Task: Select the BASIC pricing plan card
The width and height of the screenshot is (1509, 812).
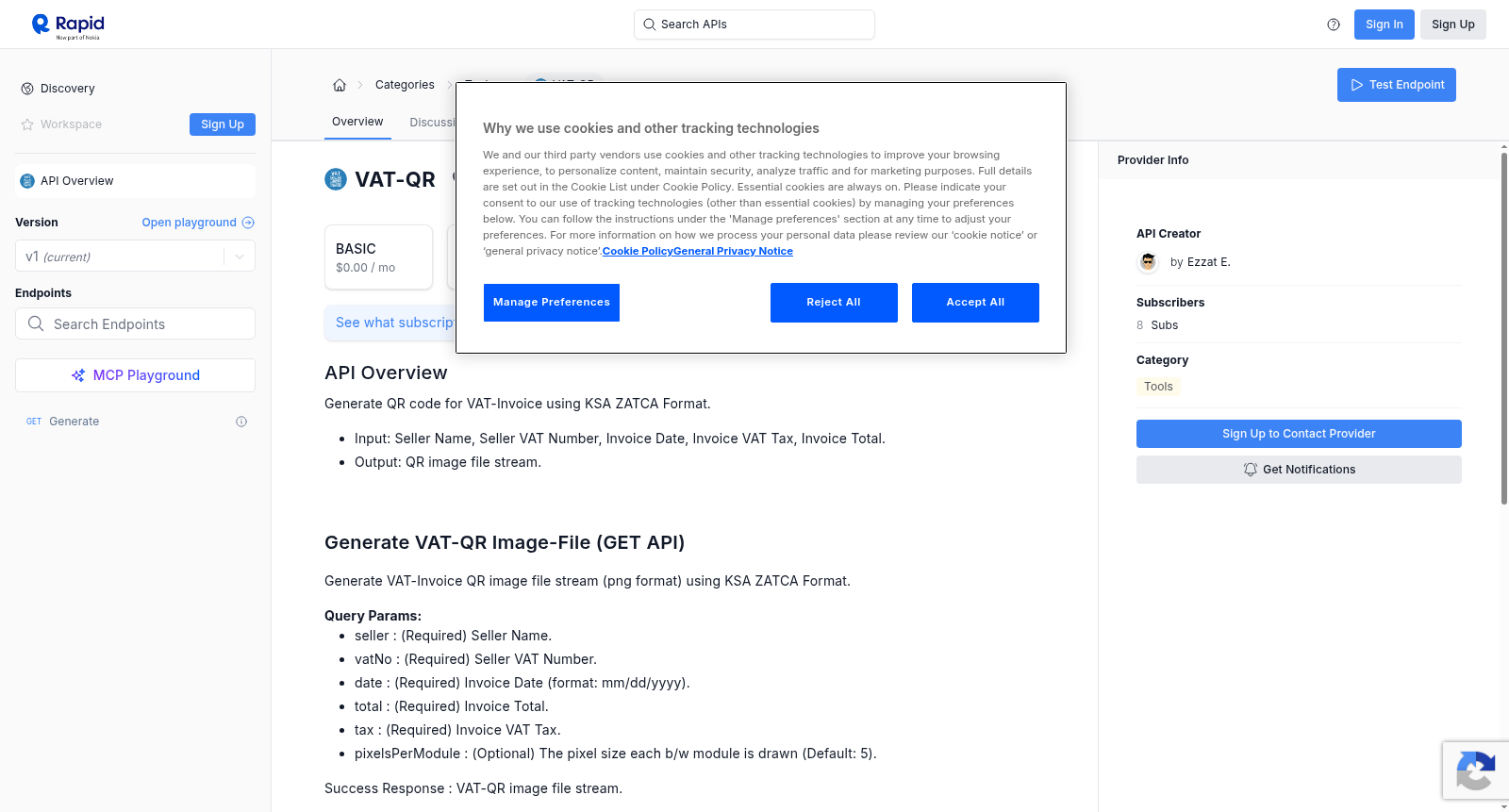Action: [x=378, y=257]
